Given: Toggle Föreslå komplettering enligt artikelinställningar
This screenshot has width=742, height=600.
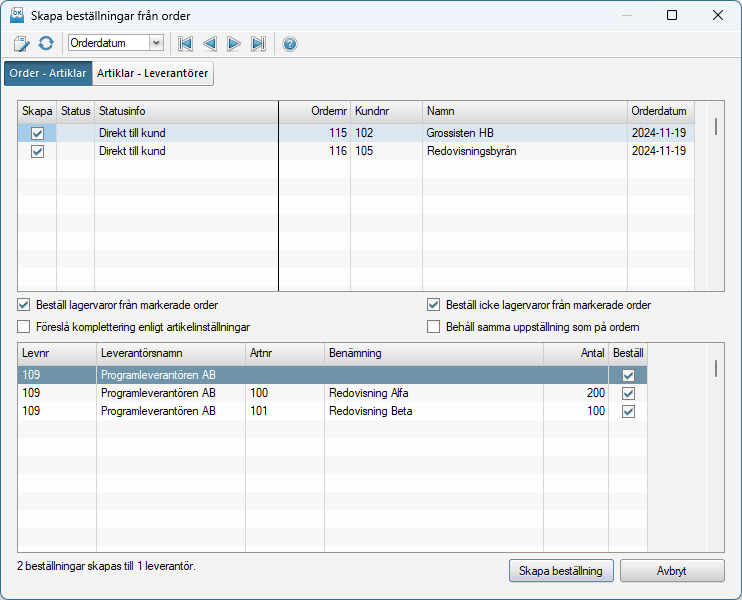Looking at the screenshot, I should click(x=24, y=326).
